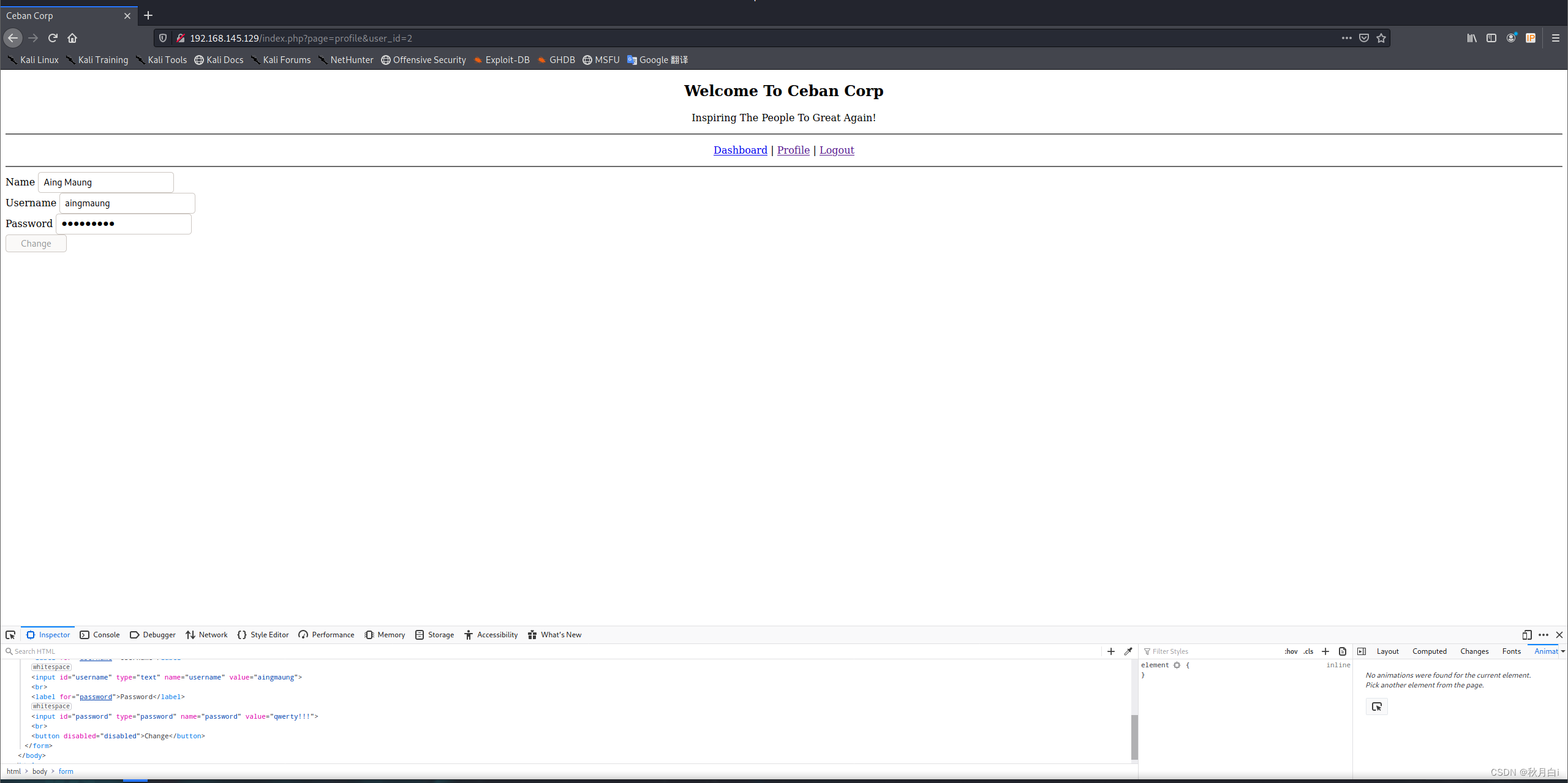Open the Firefox sidebar icon
1568x783 pixels.
coord(1491,37)
